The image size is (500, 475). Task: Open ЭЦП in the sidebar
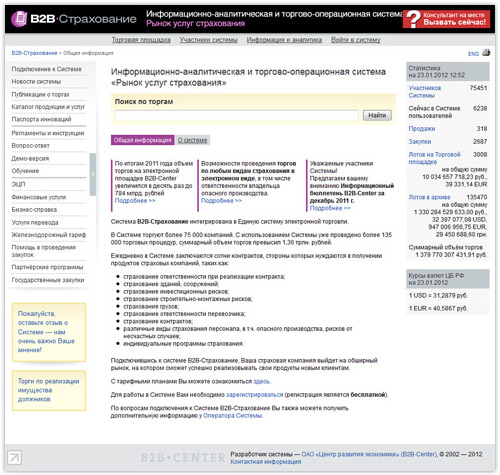[18, 184]
